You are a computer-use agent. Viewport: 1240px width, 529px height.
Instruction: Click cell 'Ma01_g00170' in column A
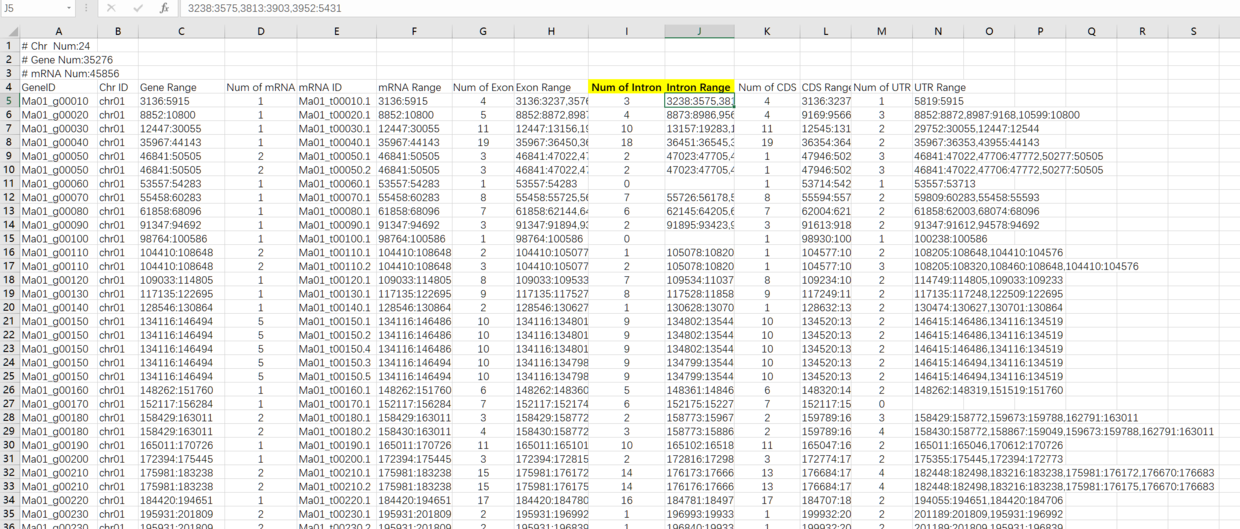click(58, 404)
